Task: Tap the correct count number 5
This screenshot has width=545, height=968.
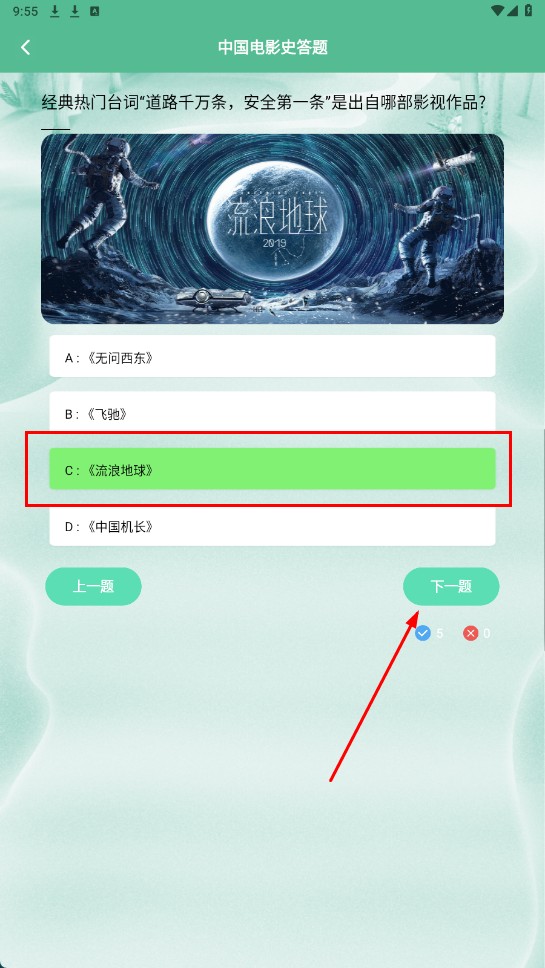Action: [439, 633]
